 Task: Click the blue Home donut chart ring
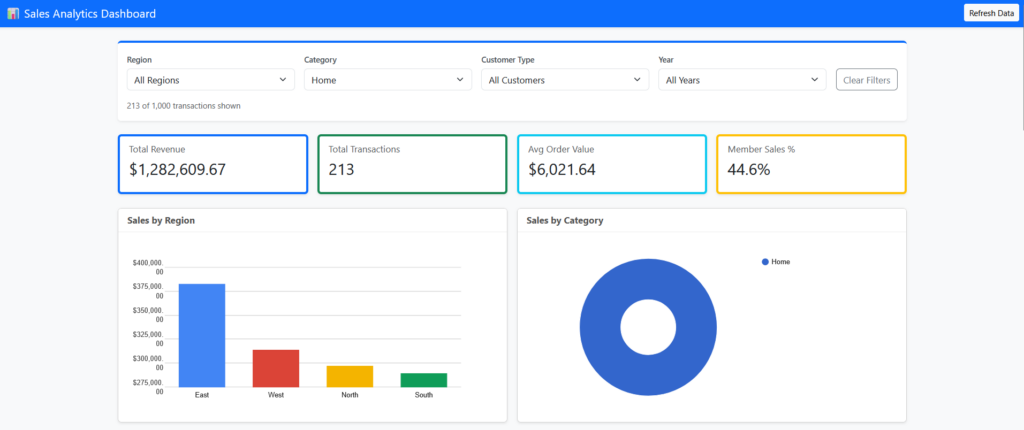coord(599,327)
